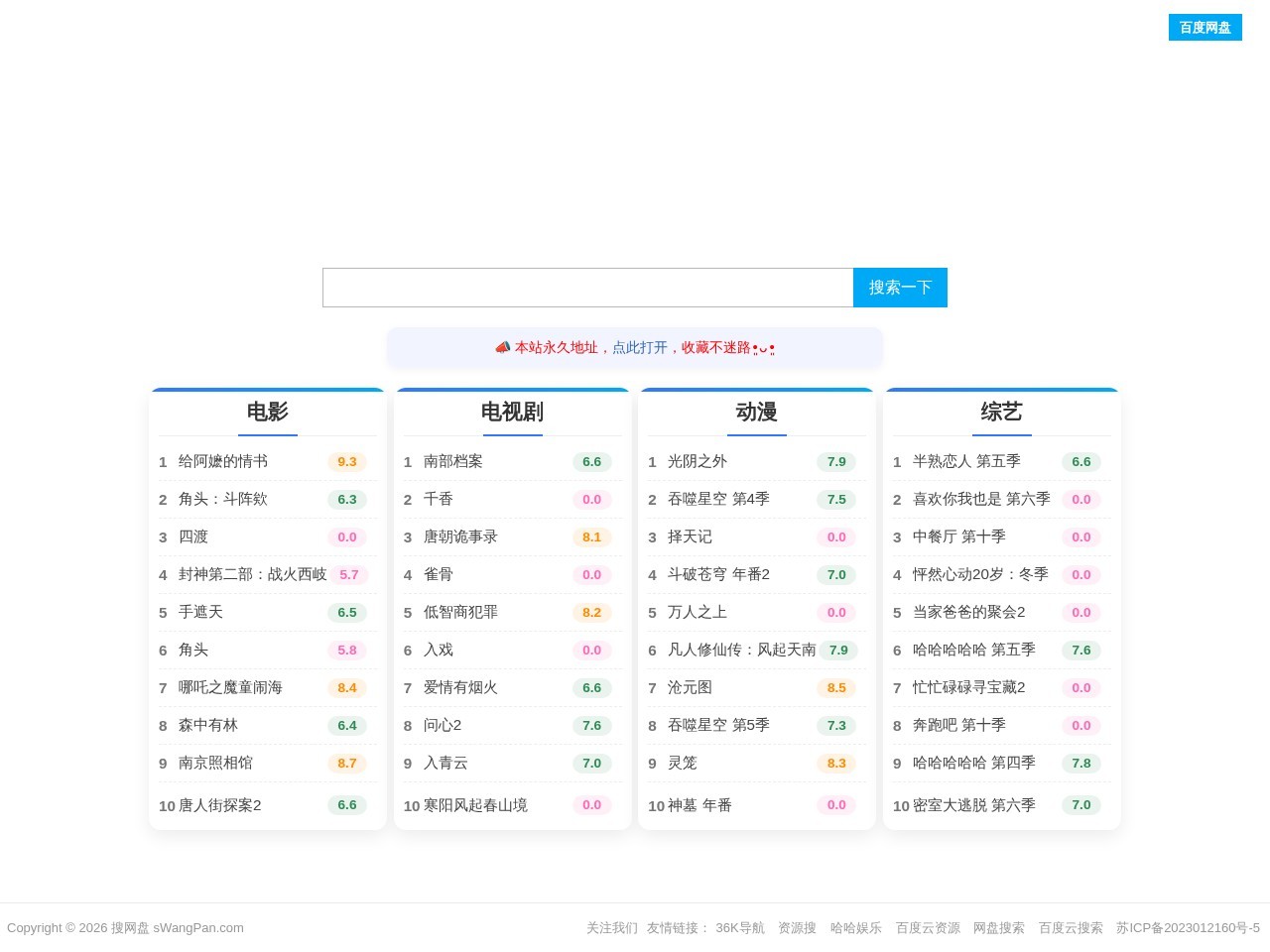1270x952 pixels.
Task: Open the 点此打开 permanent address link
Action: [639, 347]
